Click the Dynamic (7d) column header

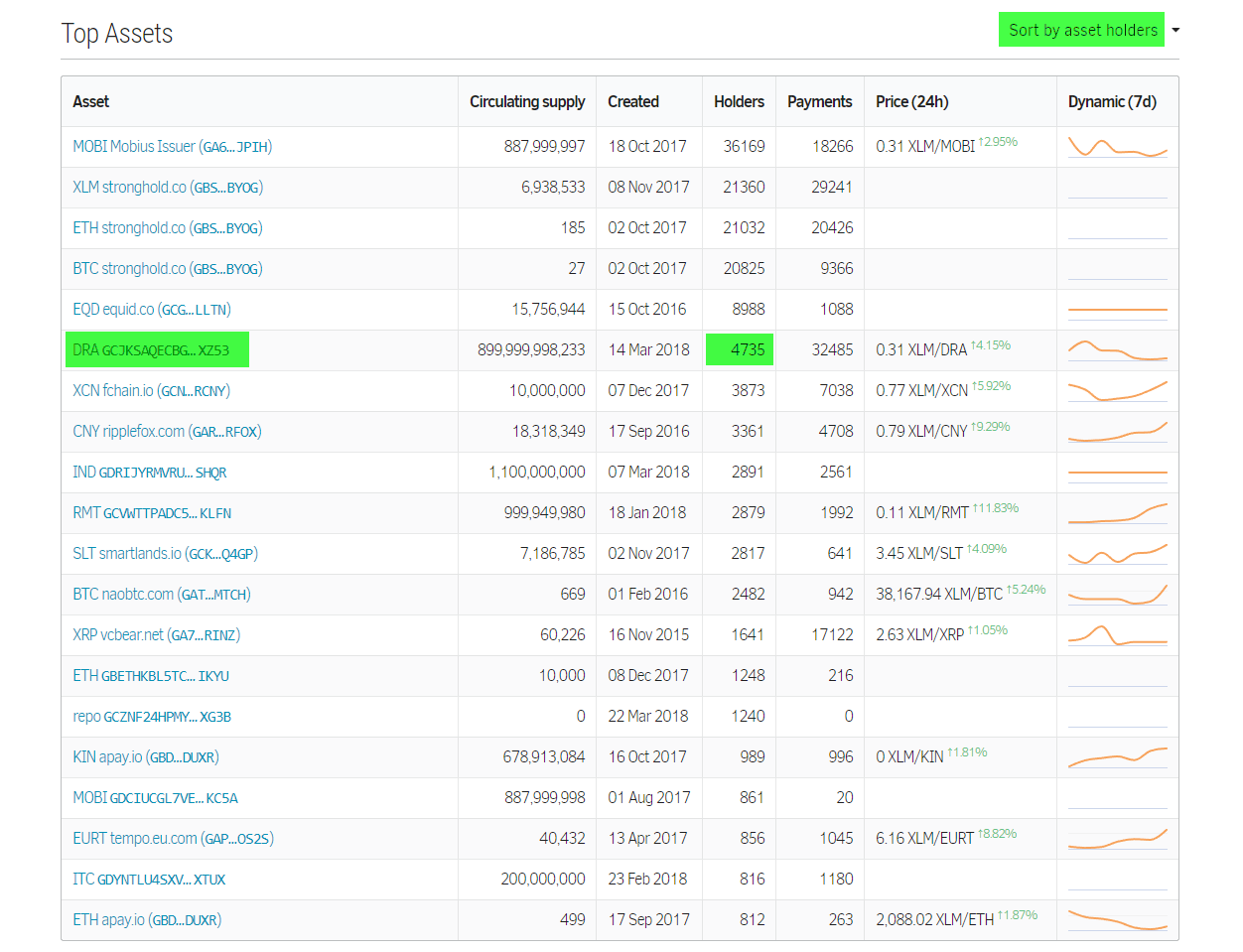(1113, 102)
